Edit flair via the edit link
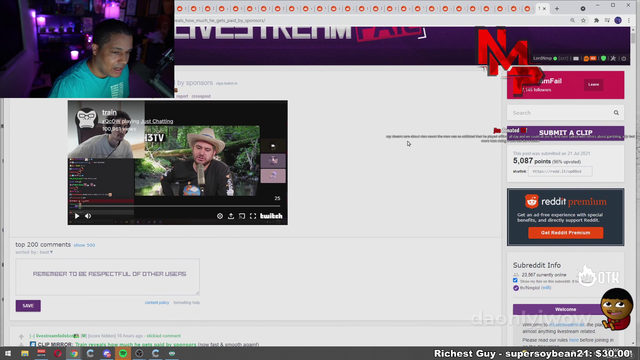The width and height of the screenshot is (640, 360). tap(546, 288)
